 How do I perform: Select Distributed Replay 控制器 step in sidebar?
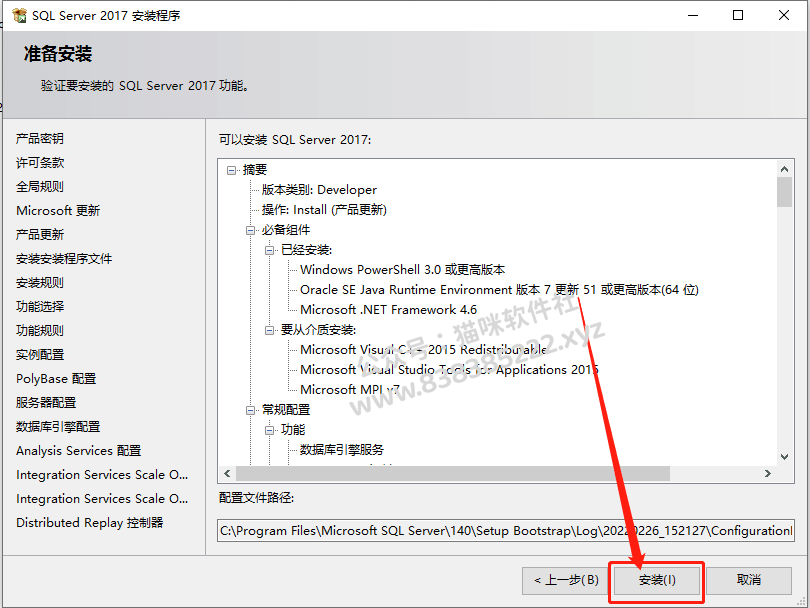click(89, 523)
